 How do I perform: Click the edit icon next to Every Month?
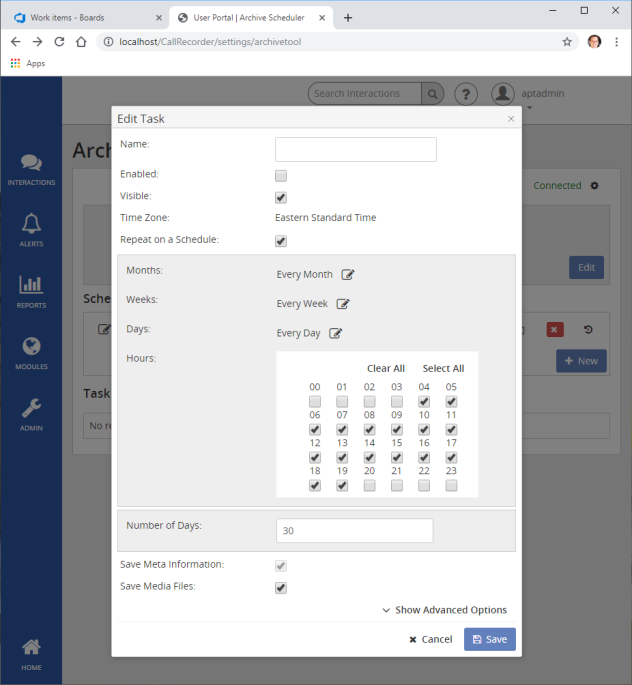[348, 275]
